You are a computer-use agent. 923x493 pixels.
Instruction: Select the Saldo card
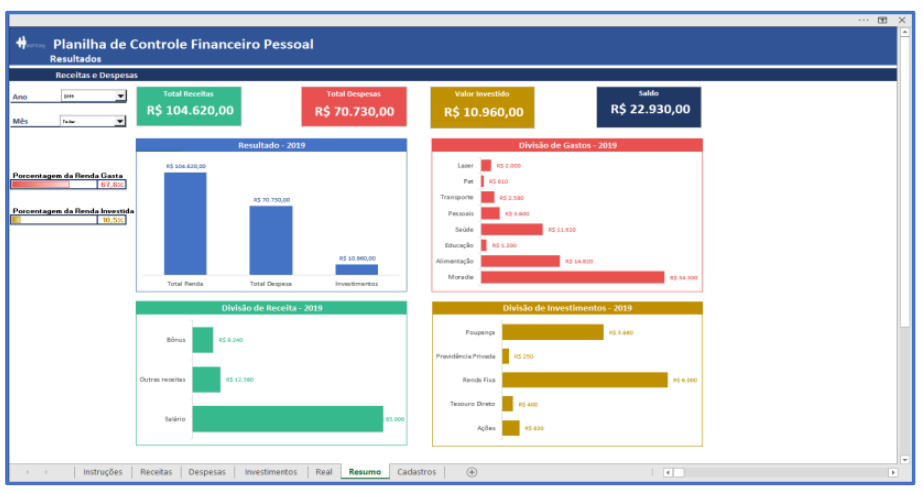649,107
